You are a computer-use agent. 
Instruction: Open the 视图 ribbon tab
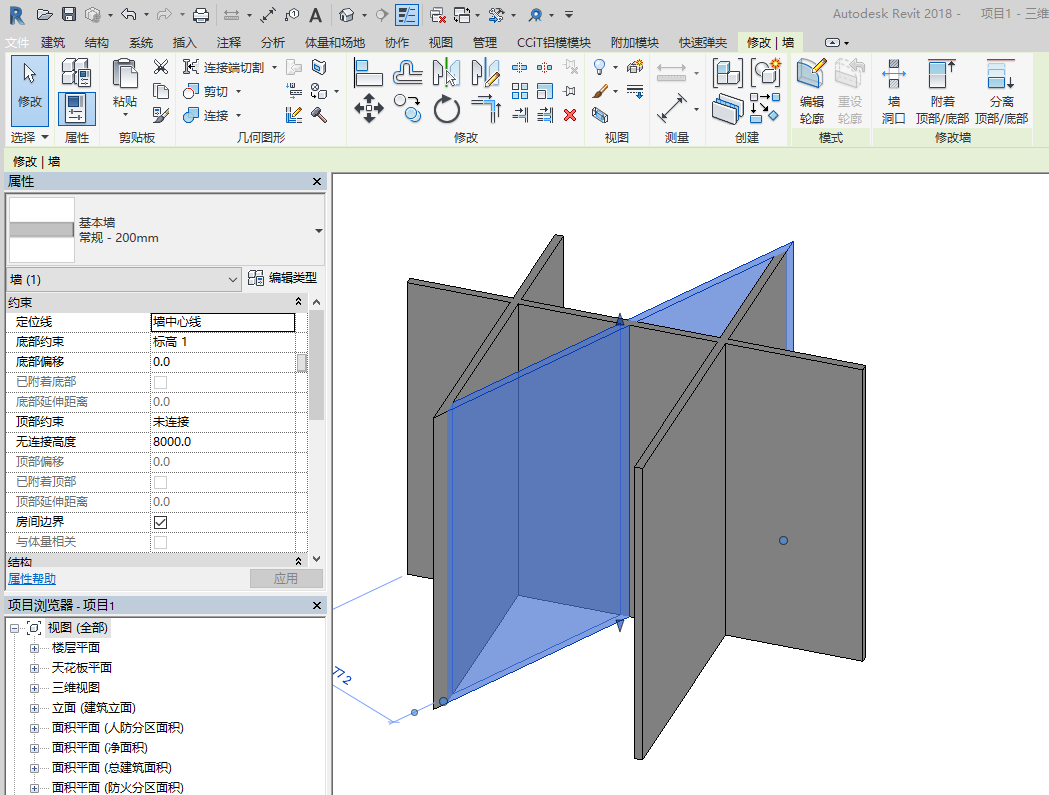pos(440,43)
